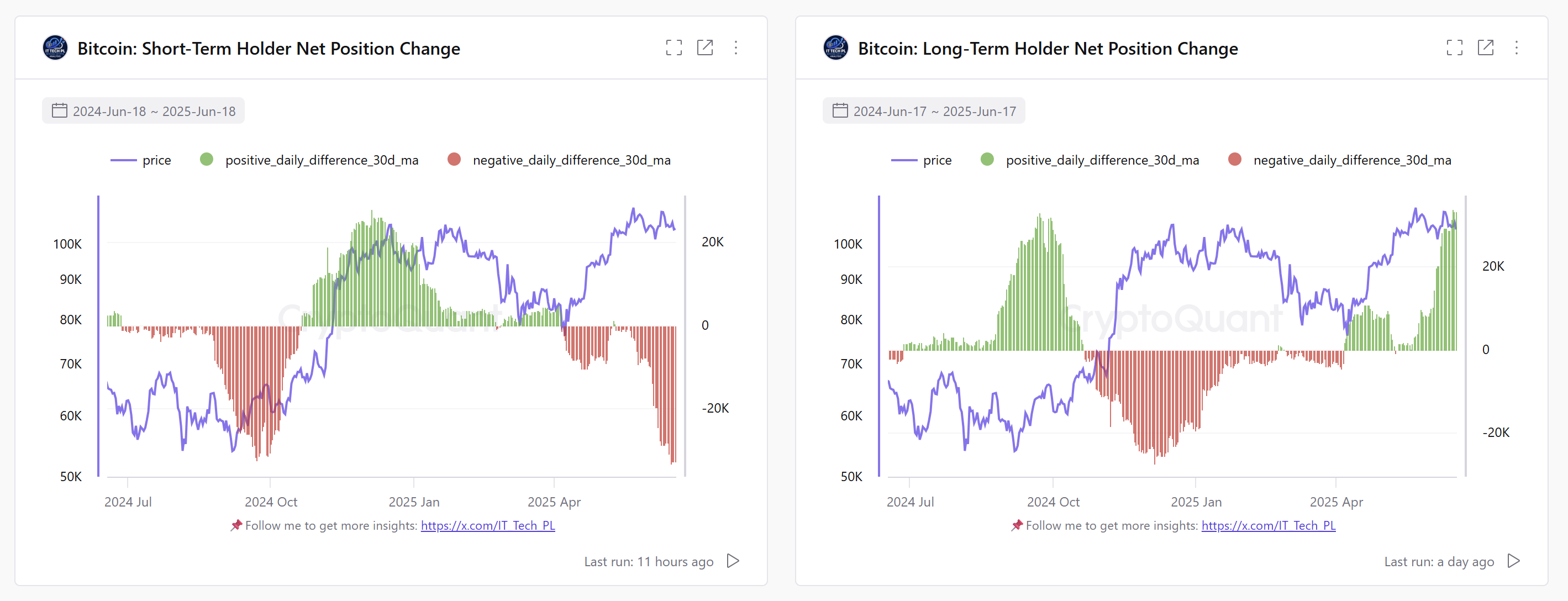This screenshot has height=601, width=1568.
Task: Open short-term holder chart in new window
Action: pos(706,48)
